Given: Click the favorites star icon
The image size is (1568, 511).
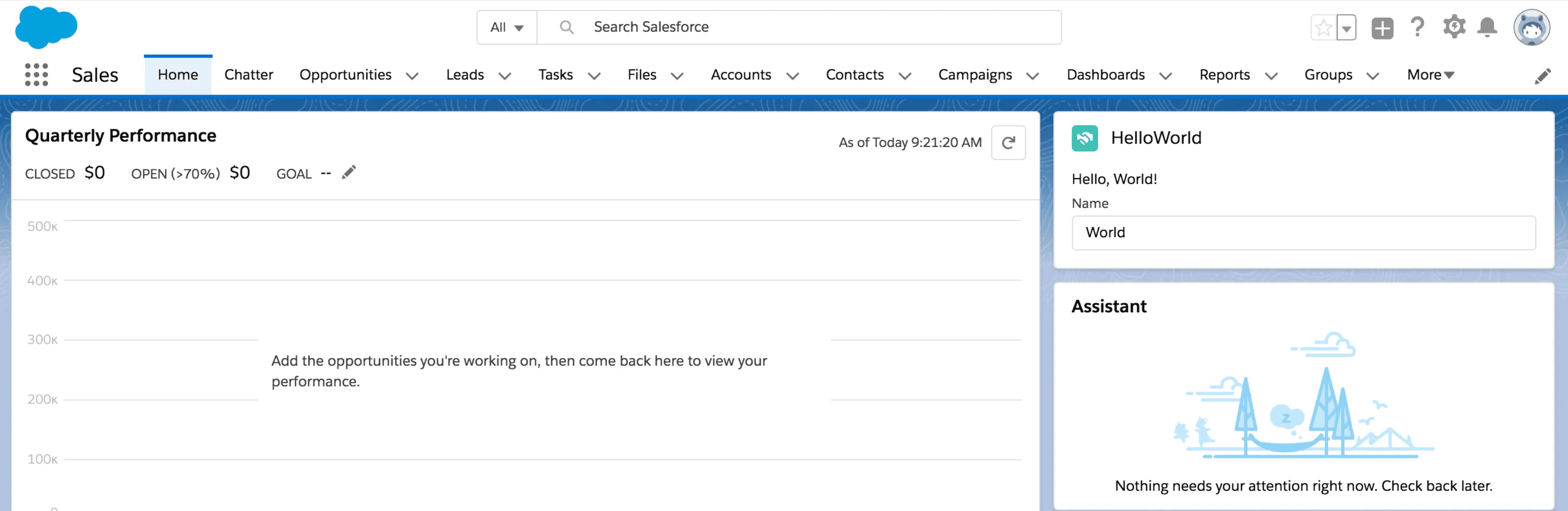Looking at the screenshot, I should (1323, 28).
